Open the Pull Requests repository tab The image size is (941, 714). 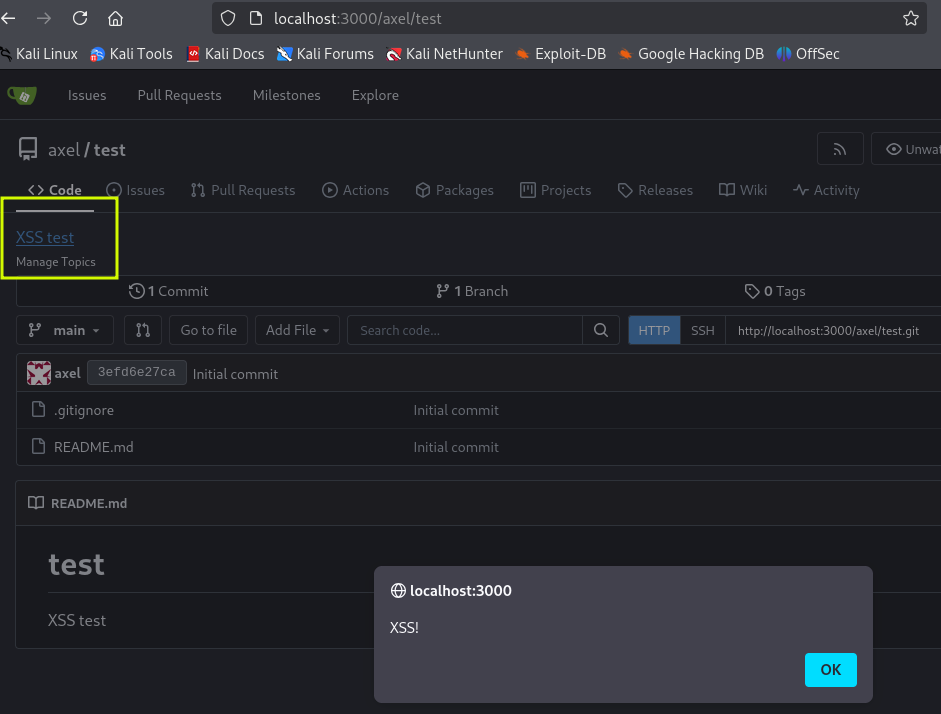(243, 190)
